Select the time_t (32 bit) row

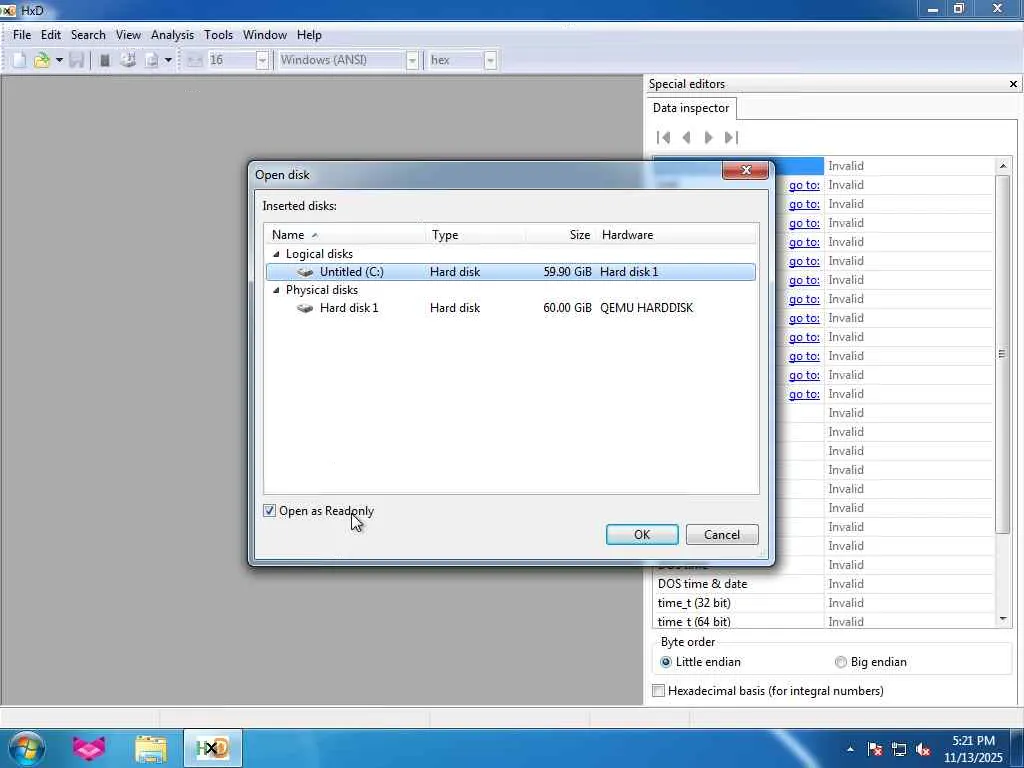824,603
